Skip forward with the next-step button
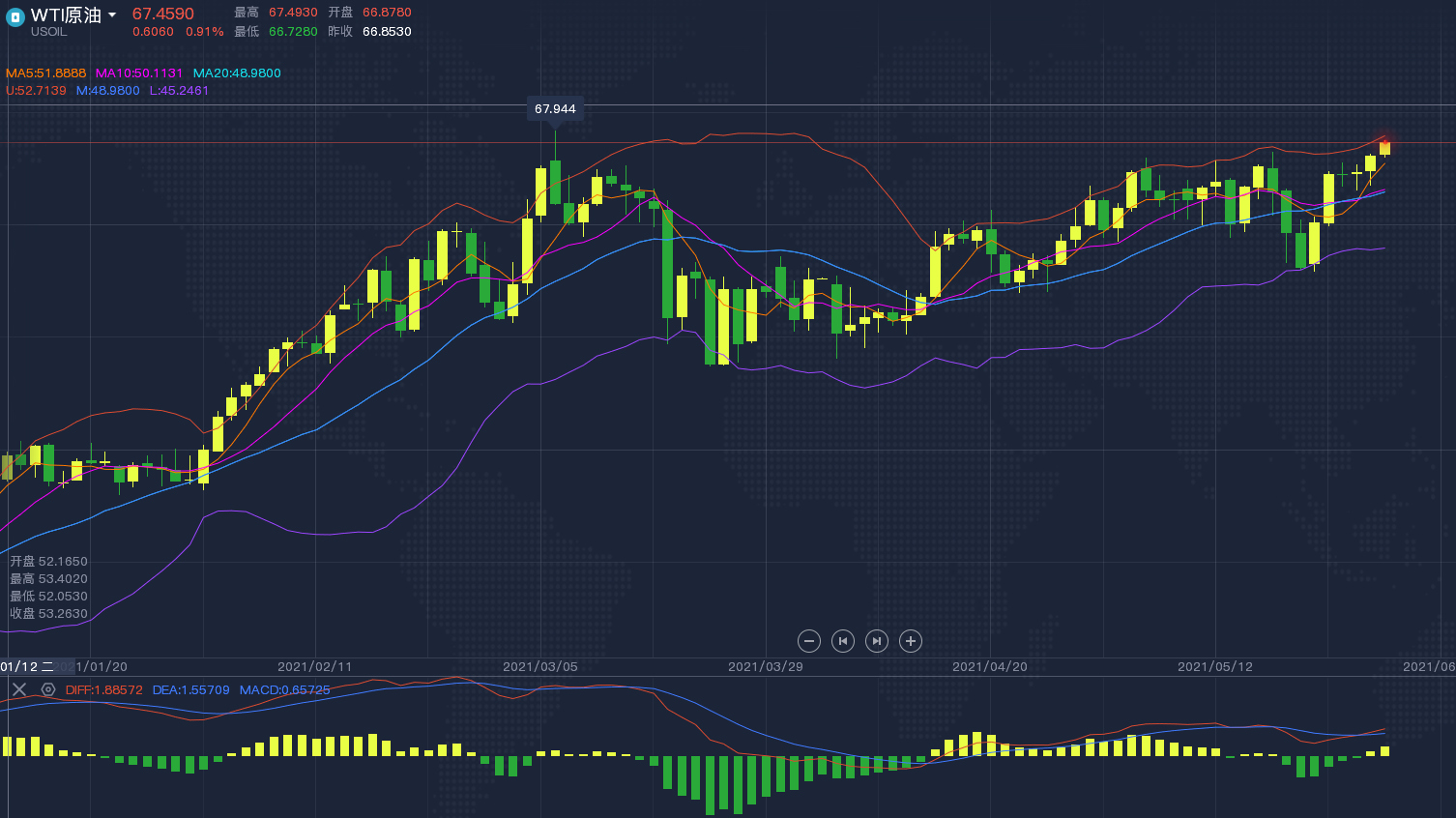 877,641
